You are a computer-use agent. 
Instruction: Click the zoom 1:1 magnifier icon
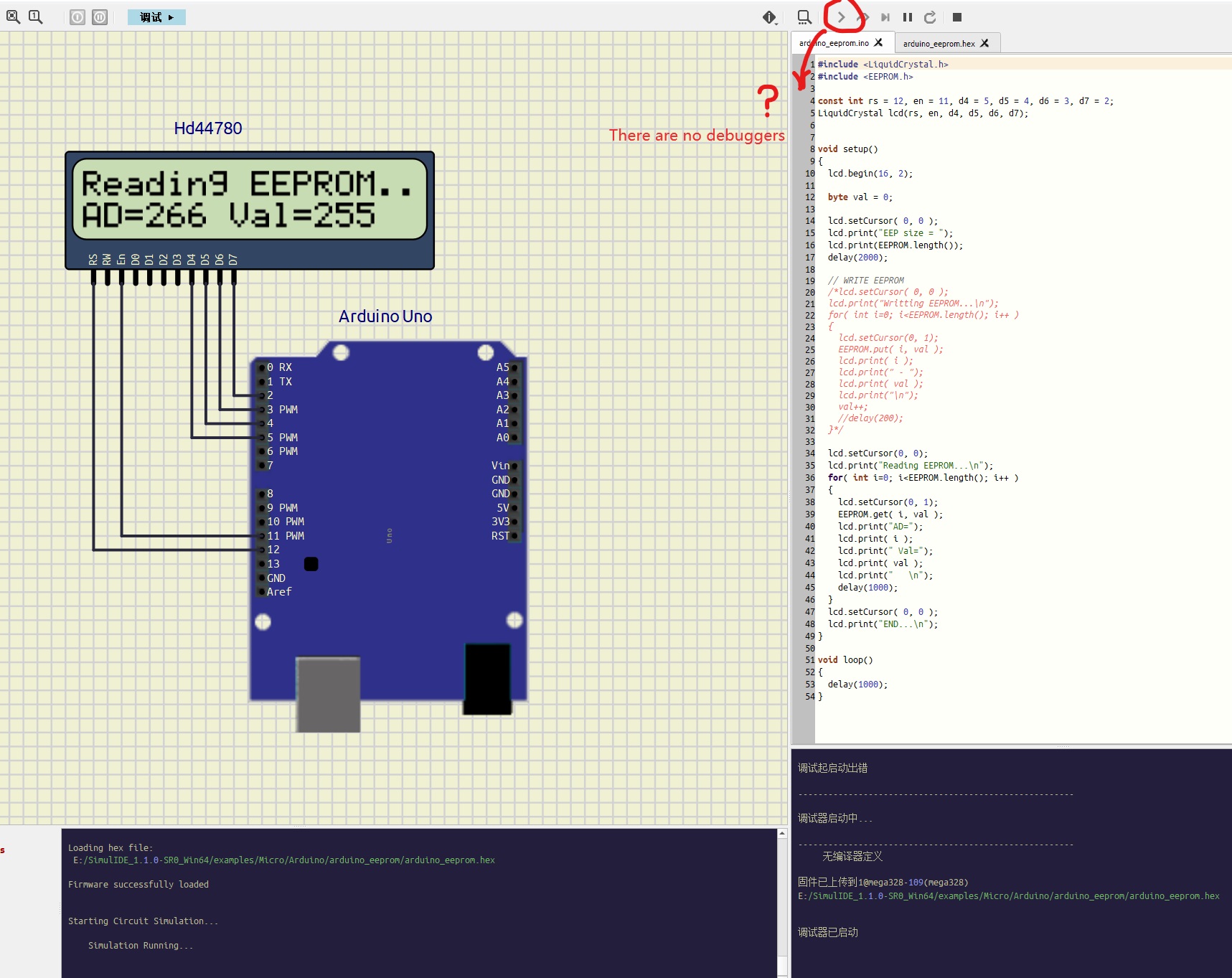[x=35, y=17]
